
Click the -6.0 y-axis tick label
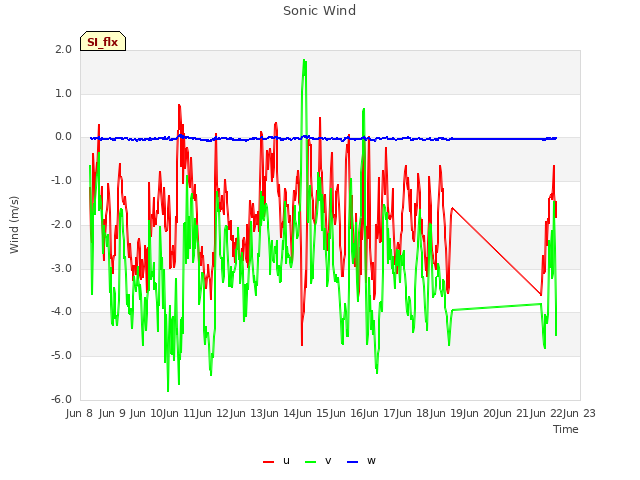(x=61, y=399)
